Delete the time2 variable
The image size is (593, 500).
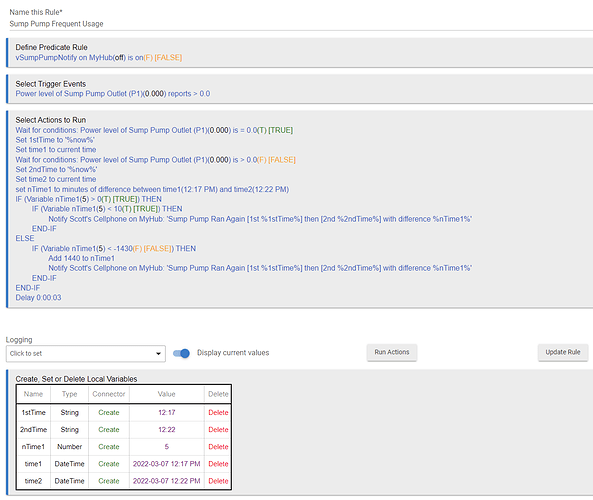click(x=218, y=481)
